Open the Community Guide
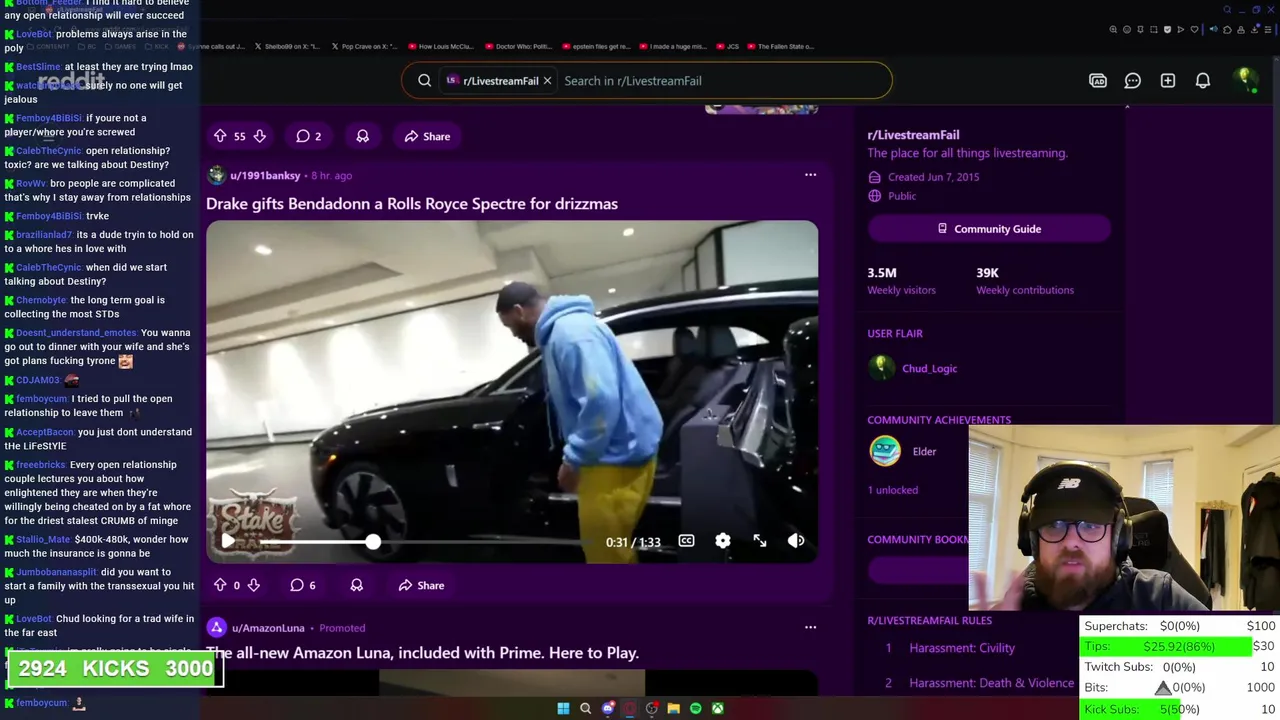The height and width of the screenshot is (720, 1280). (x=989, y=229)
